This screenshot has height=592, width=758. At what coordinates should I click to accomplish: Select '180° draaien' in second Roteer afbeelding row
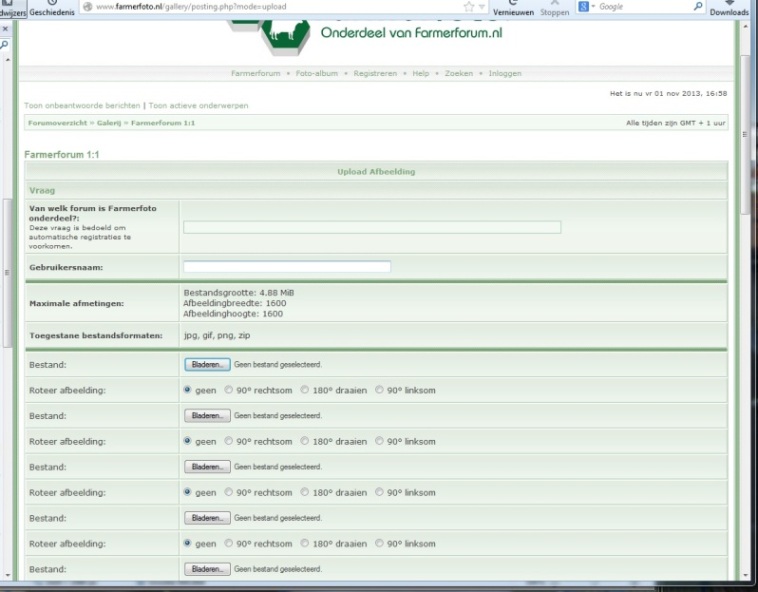tap(305, 441)
